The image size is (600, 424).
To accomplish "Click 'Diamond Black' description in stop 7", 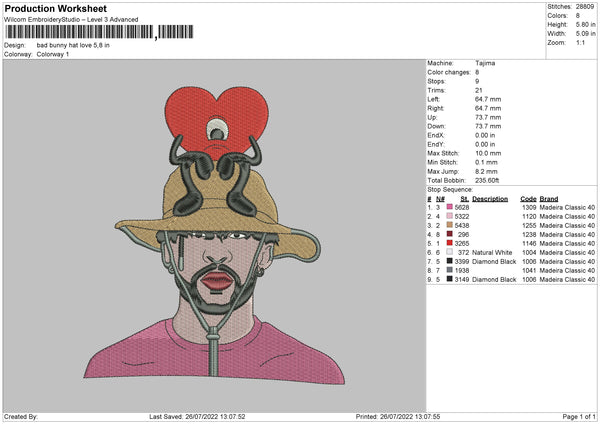I will coord(494,262).
